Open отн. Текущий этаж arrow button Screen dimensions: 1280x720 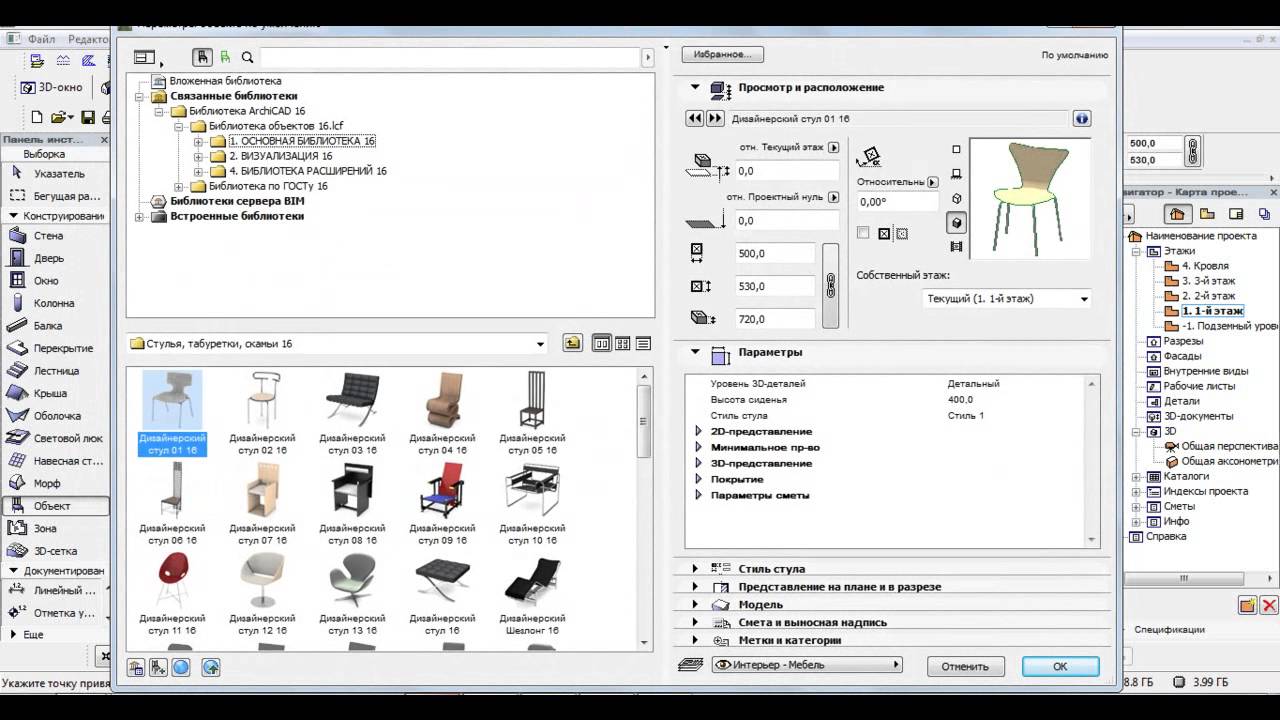tap(834, 147)
